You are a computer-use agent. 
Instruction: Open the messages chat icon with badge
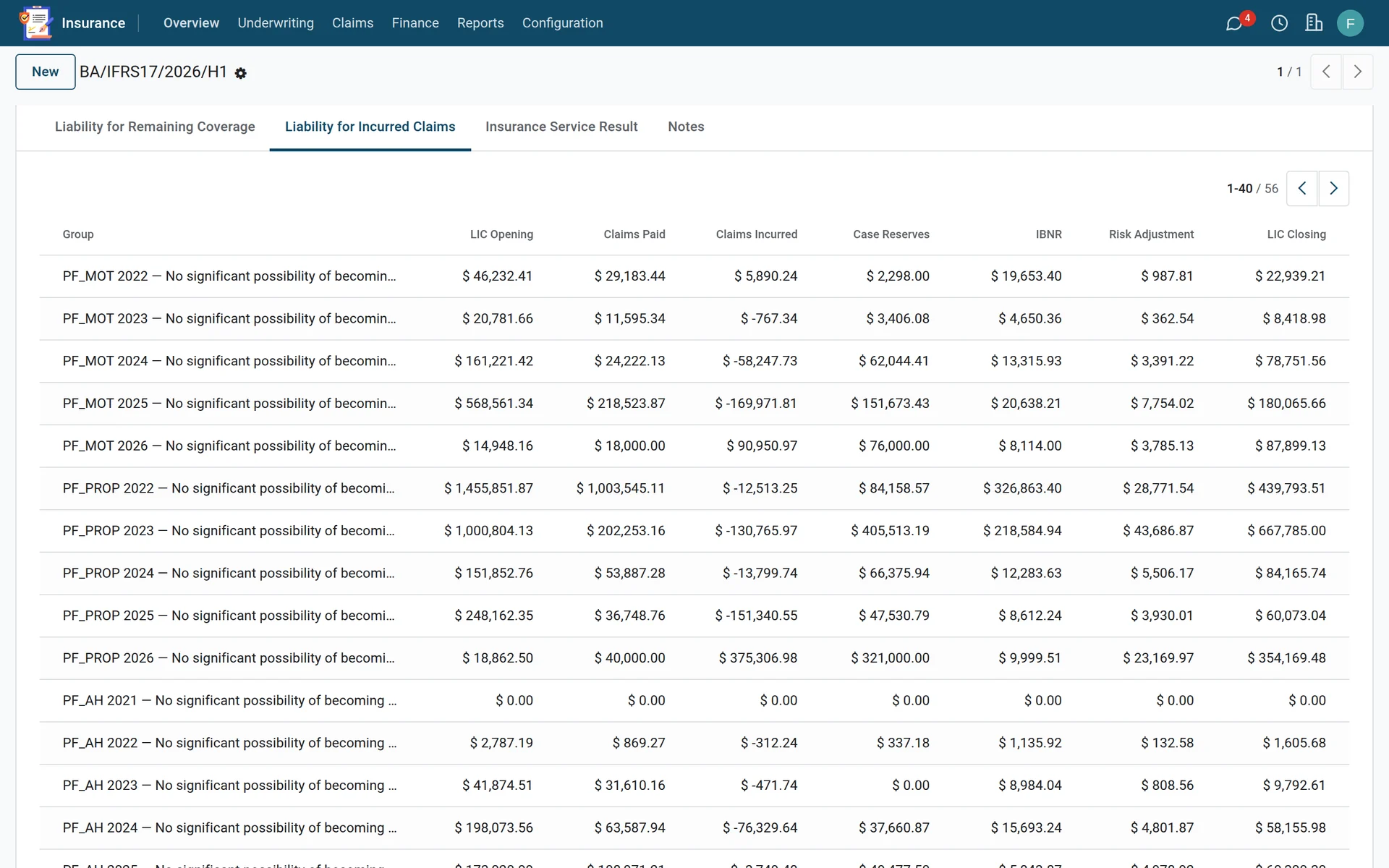click(x=1234, y=23)
